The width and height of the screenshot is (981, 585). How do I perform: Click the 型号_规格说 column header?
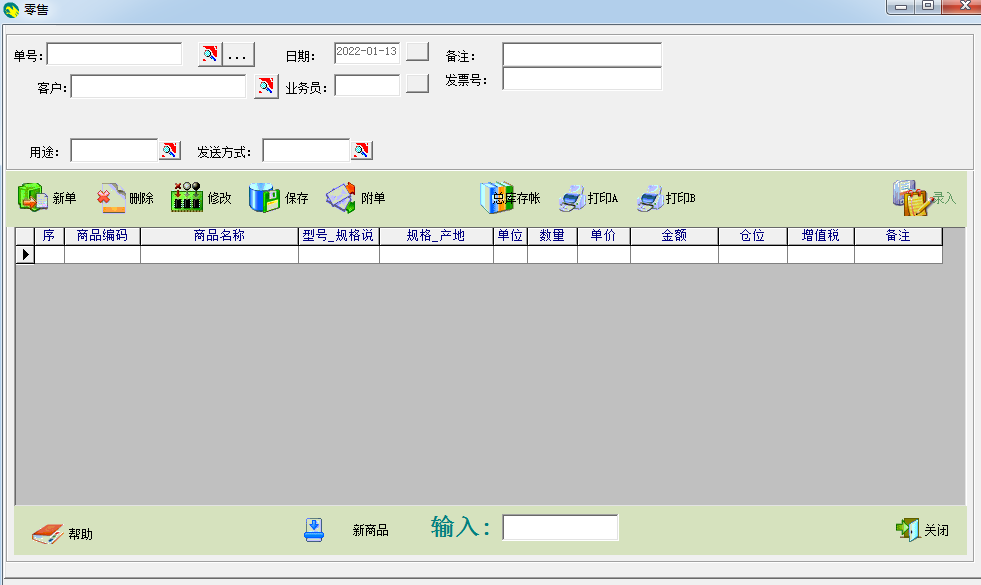click(x=338, y=236)
